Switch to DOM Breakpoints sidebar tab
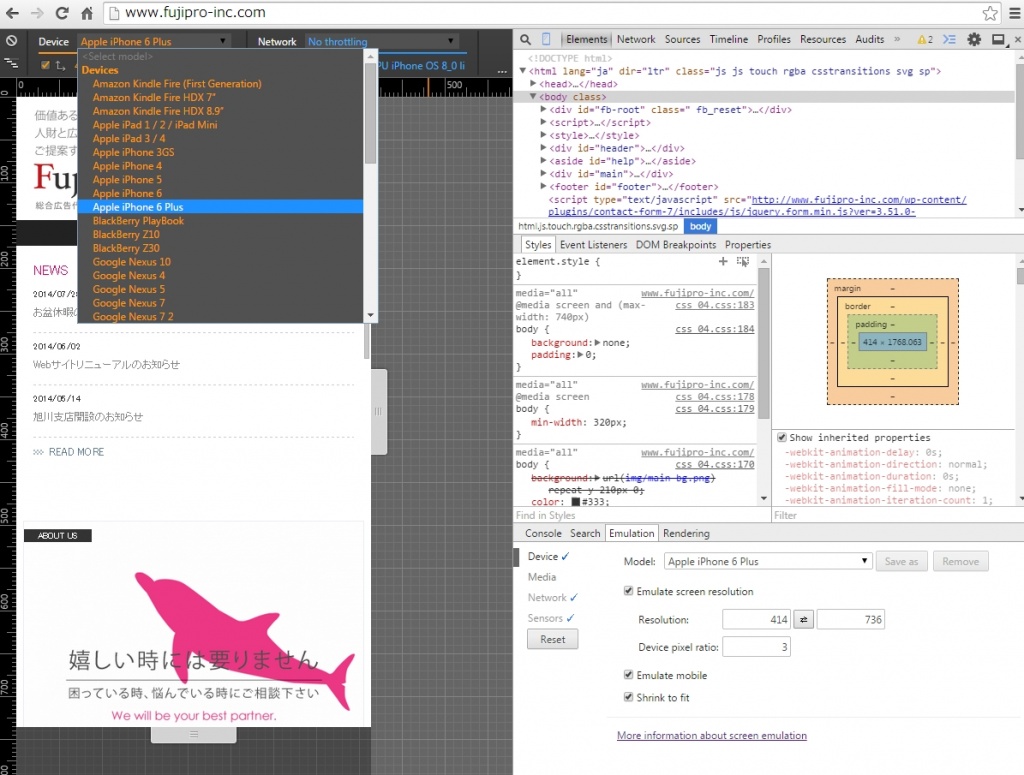Screen dimensions: 1024x775 [676, 245]
